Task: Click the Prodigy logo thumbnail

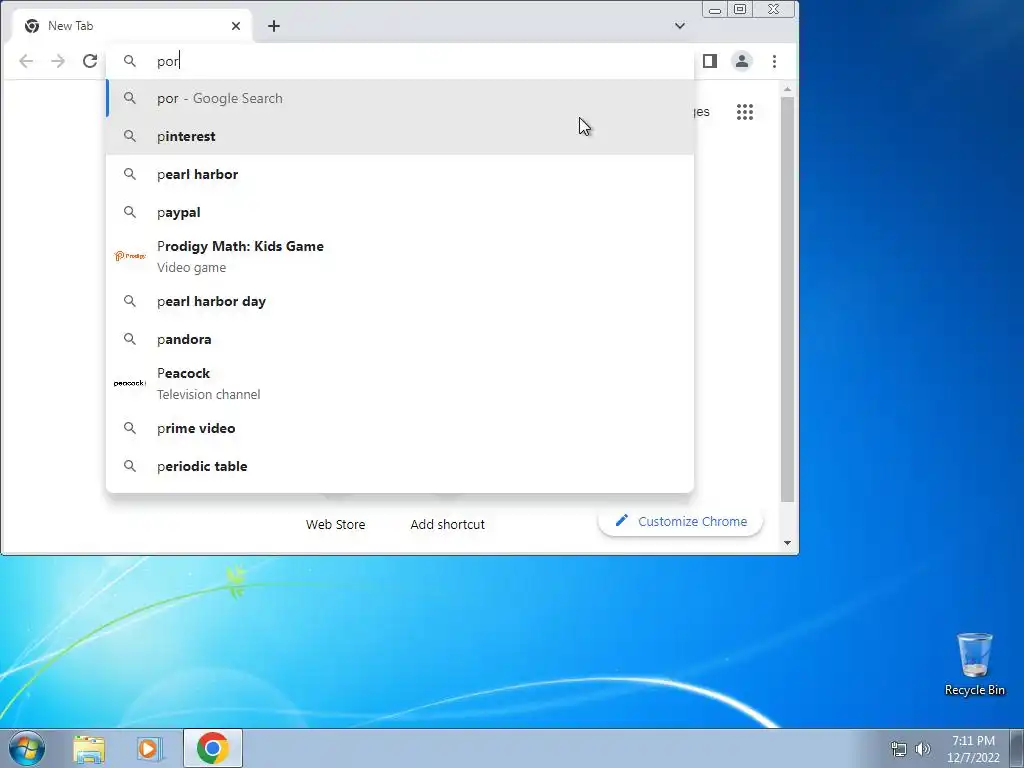Action: coord(129,256)
